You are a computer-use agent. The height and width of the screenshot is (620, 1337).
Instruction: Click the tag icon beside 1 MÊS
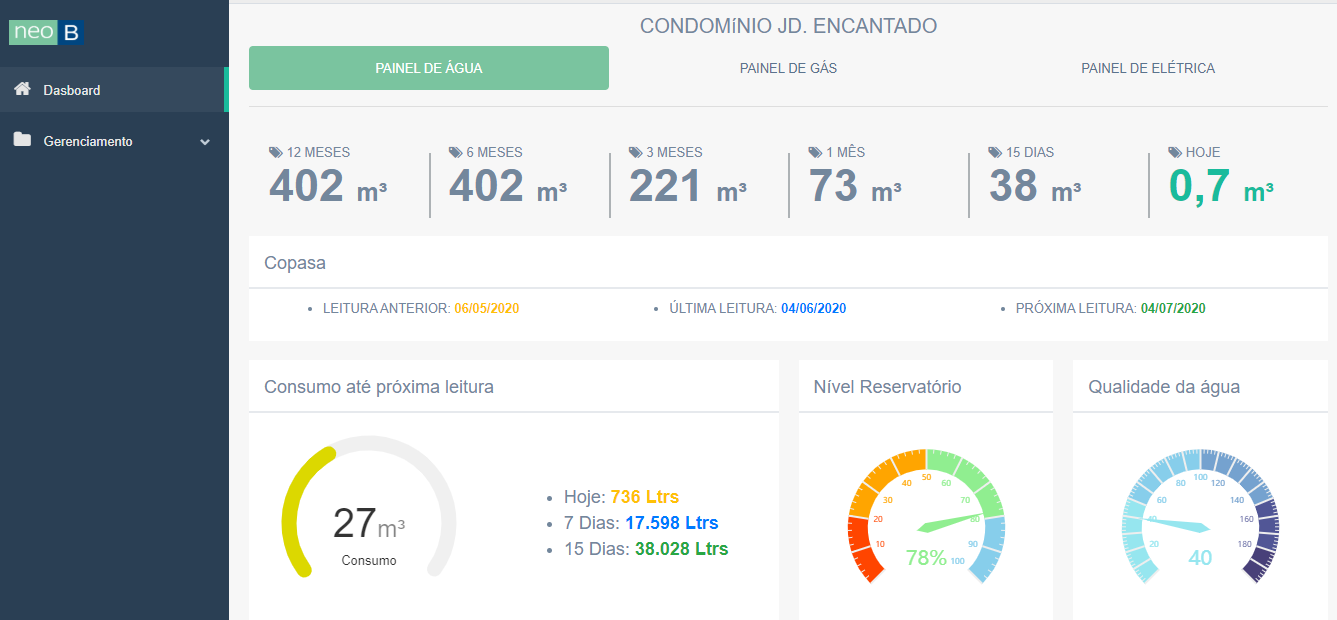tap(814, 152)
